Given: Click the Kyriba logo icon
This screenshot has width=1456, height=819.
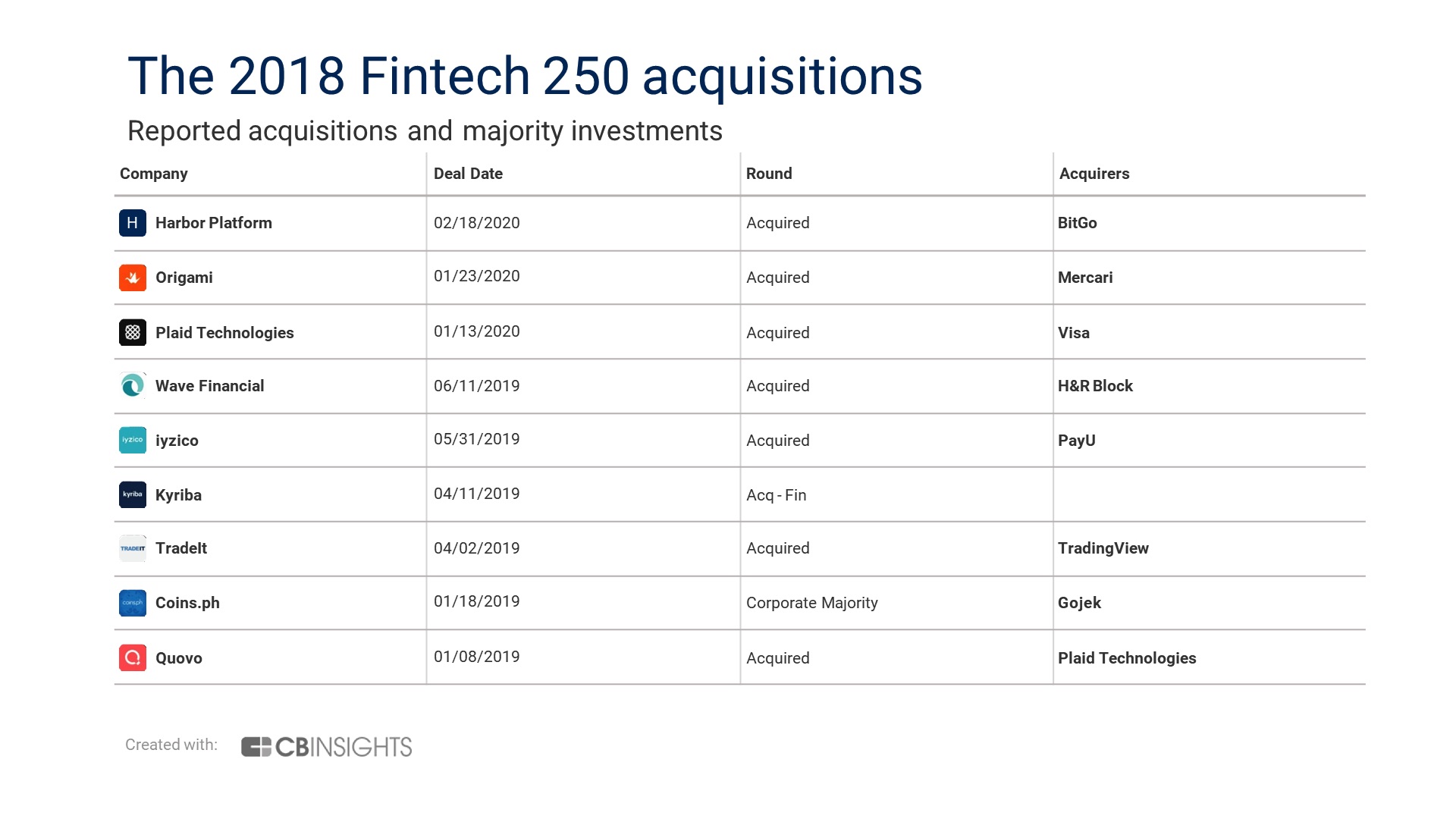Looking at the screenshot, I should coord(133,494).
